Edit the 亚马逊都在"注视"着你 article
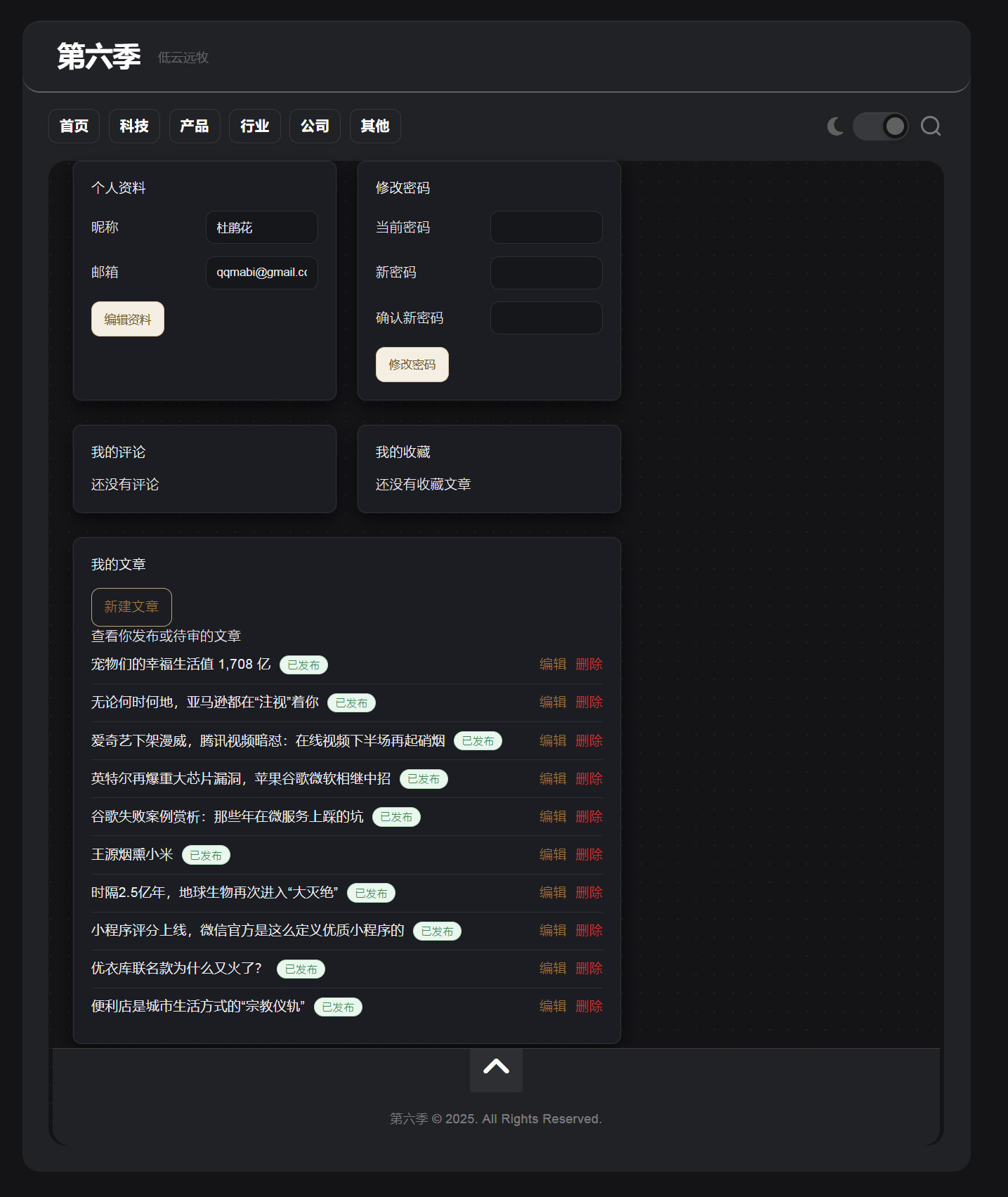This screenshot has height=1197, width=1008. click(x=553, y=702)
